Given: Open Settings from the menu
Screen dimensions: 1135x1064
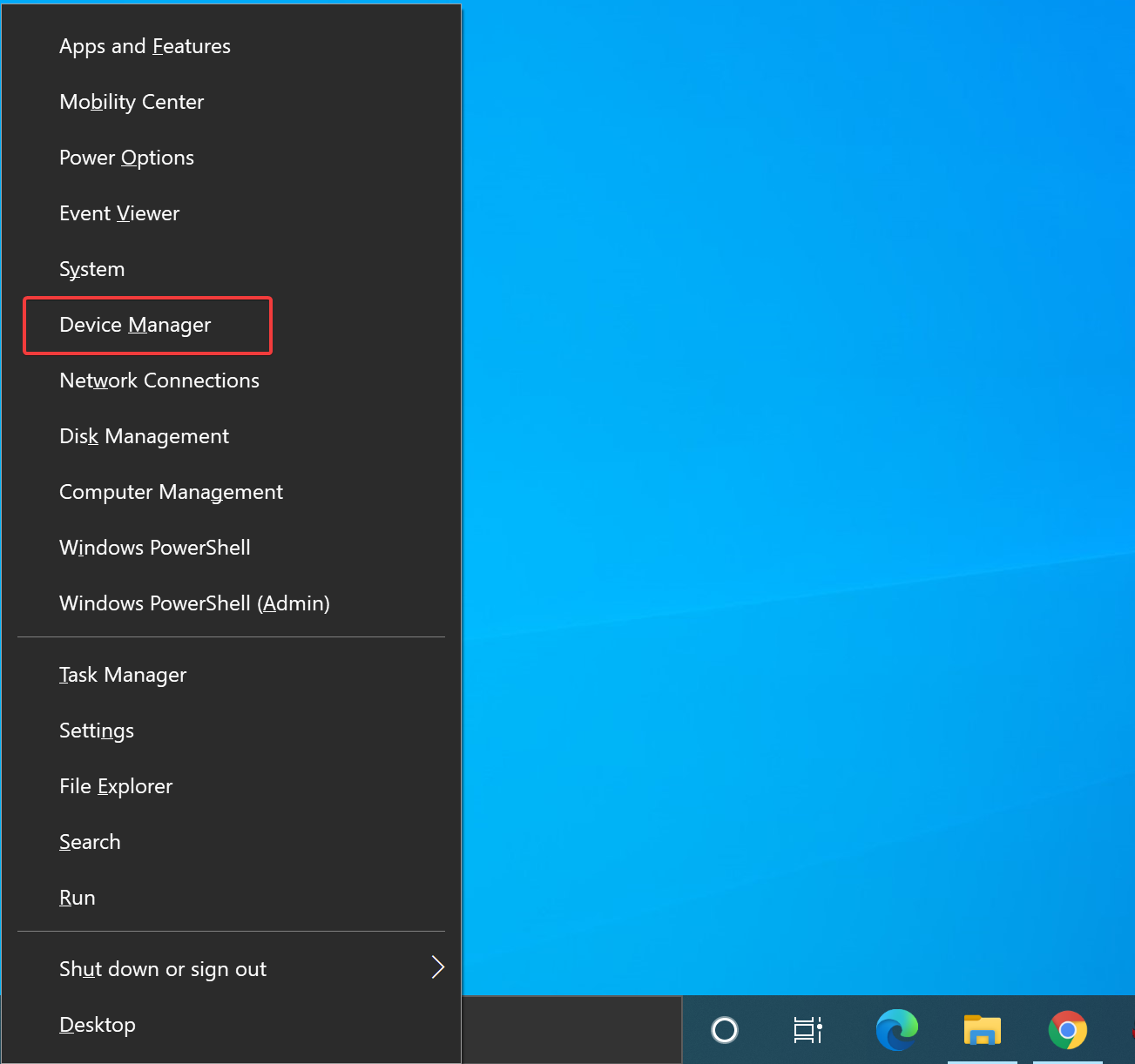Looking at the screenshot, I should click(x=231, y=731).
